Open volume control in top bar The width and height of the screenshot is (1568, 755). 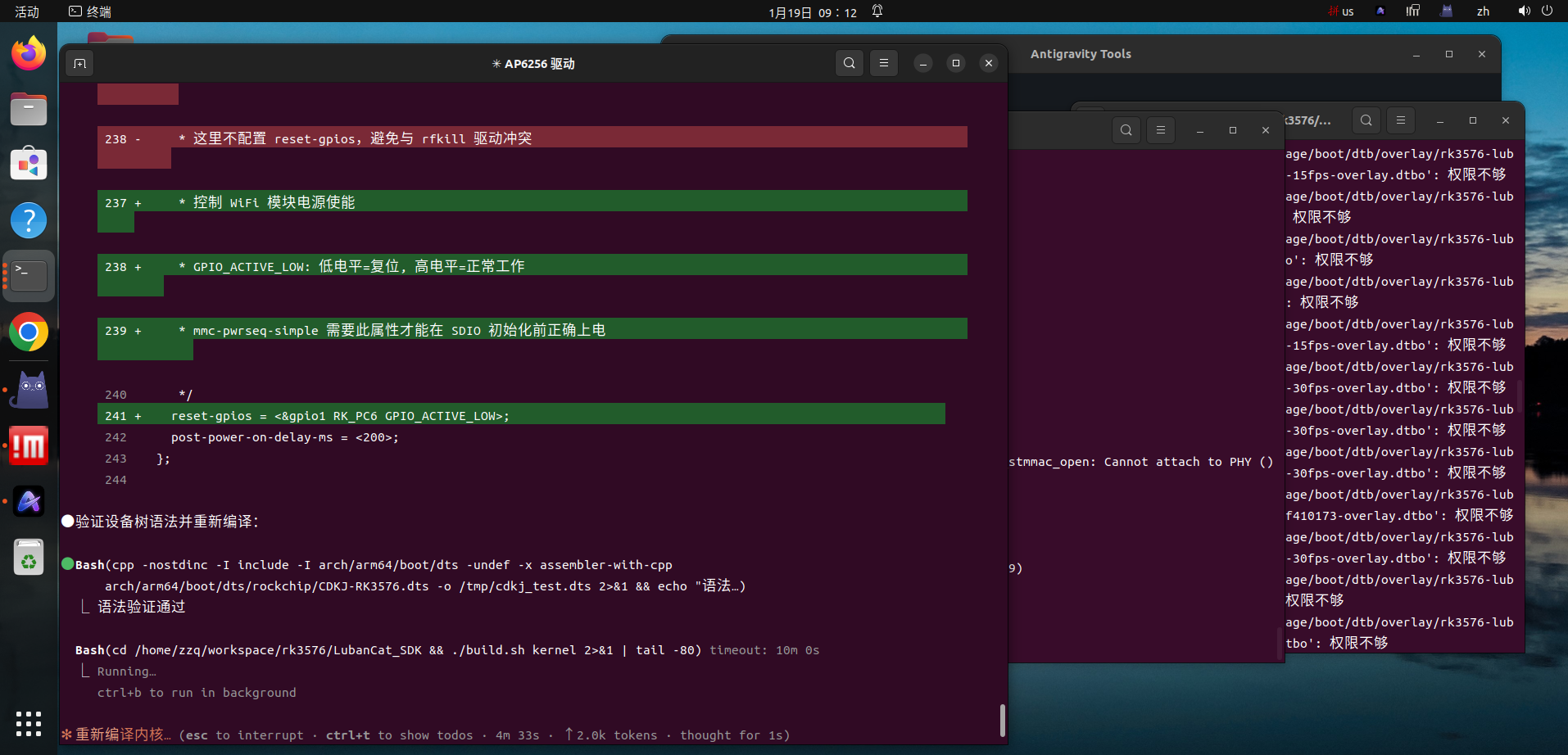coord(1524,11)
